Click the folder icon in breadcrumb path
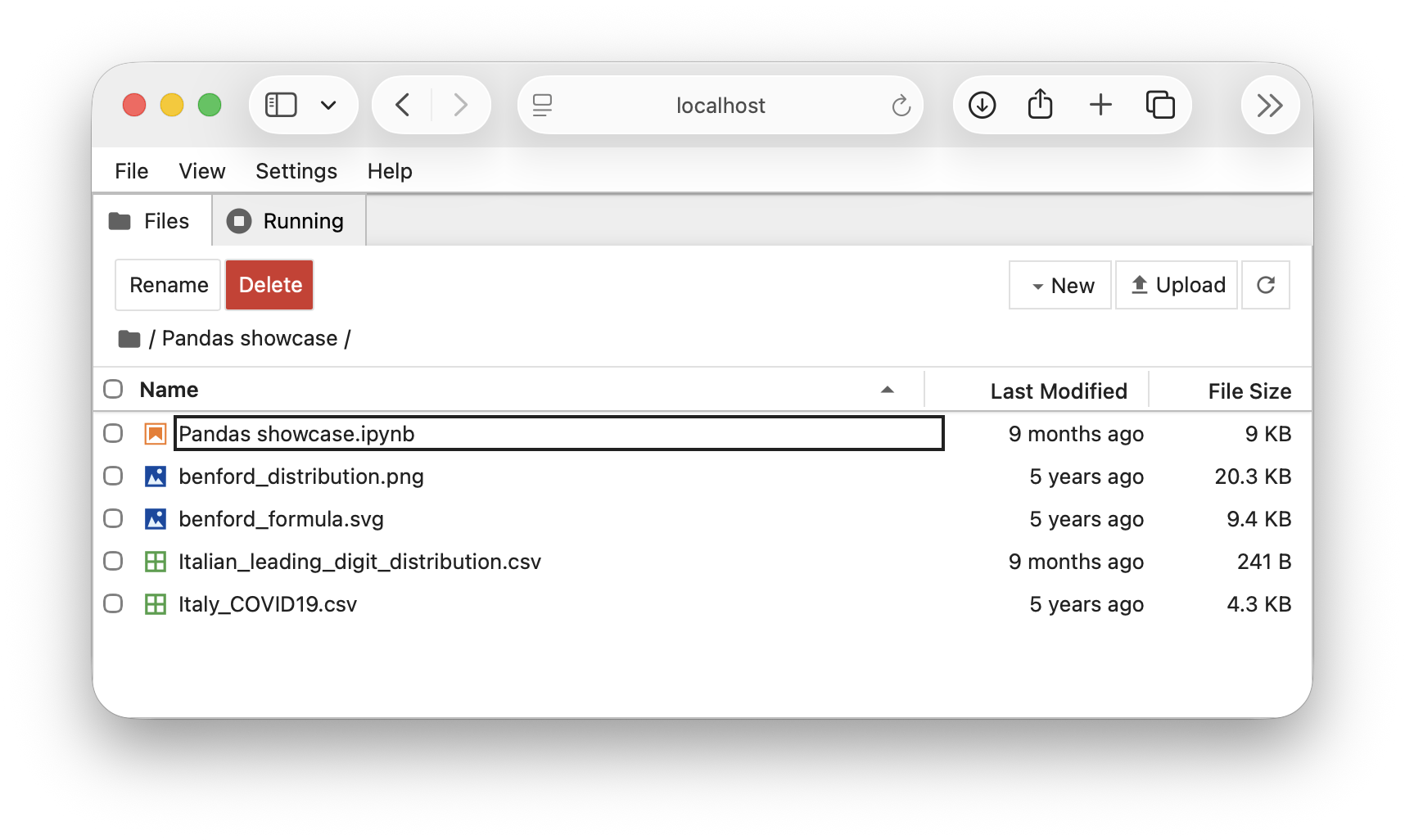1405x840 pixels. point(129,339)
